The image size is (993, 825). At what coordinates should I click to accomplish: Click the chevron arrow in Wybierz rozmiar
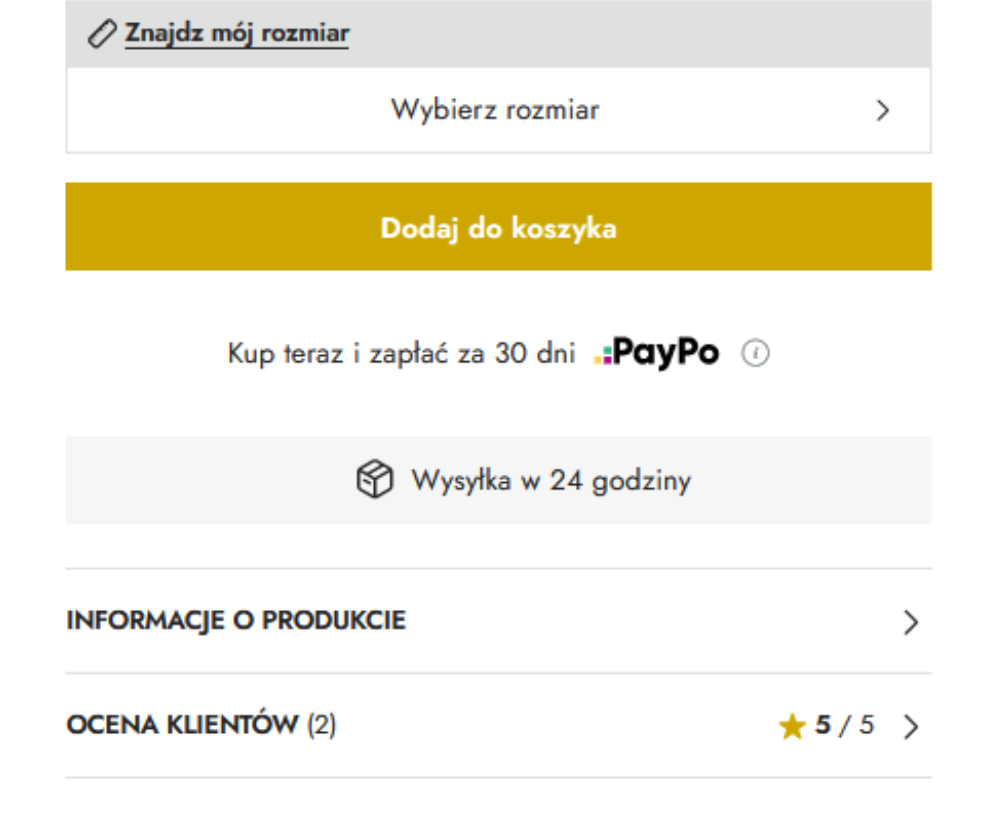[x=883, y=111]
